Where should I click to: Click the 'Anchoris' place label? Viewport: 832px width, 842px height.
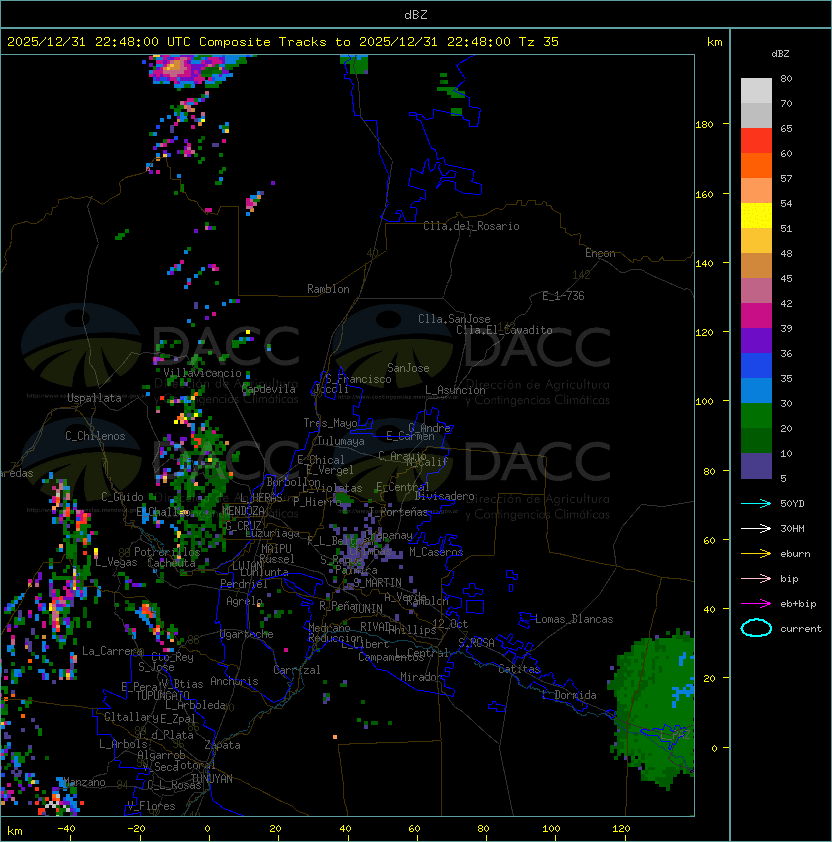[234, 681]
